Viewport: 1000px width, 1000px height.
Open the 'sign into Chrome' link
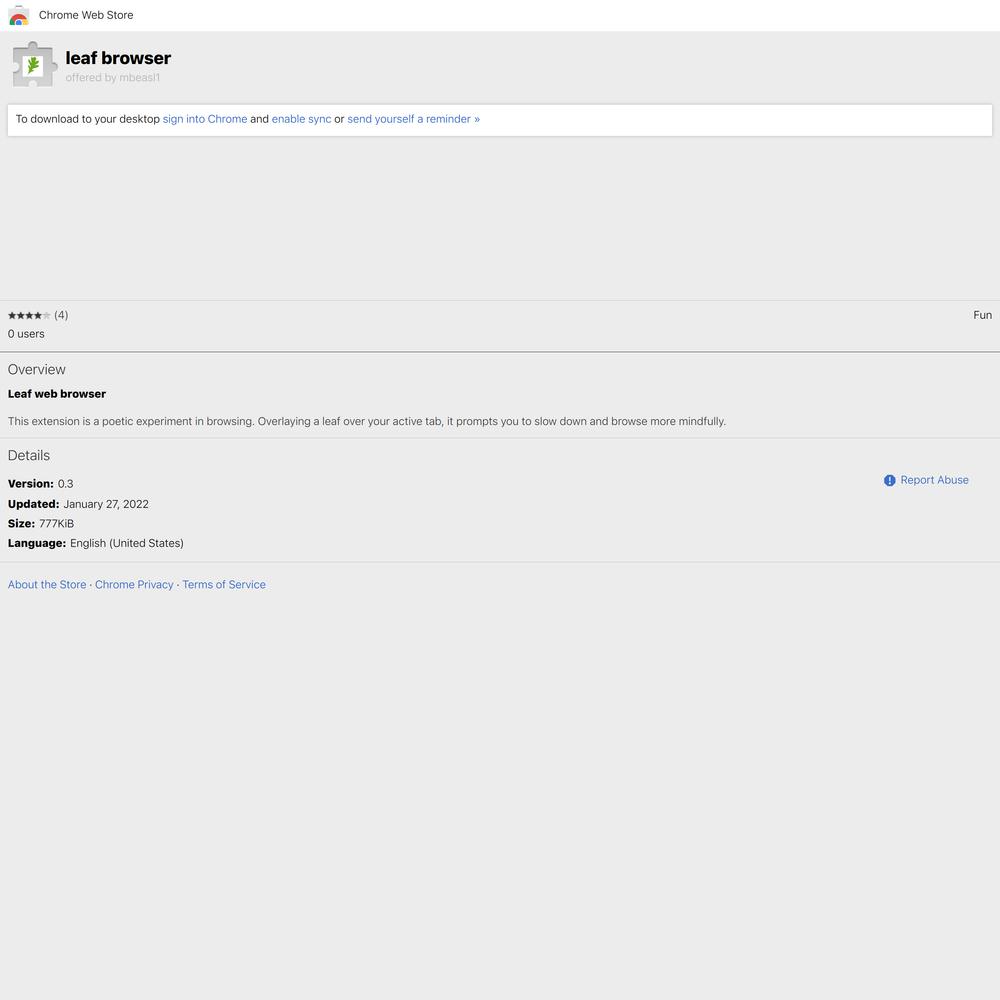pyautogui.click(x=205, y=119)
